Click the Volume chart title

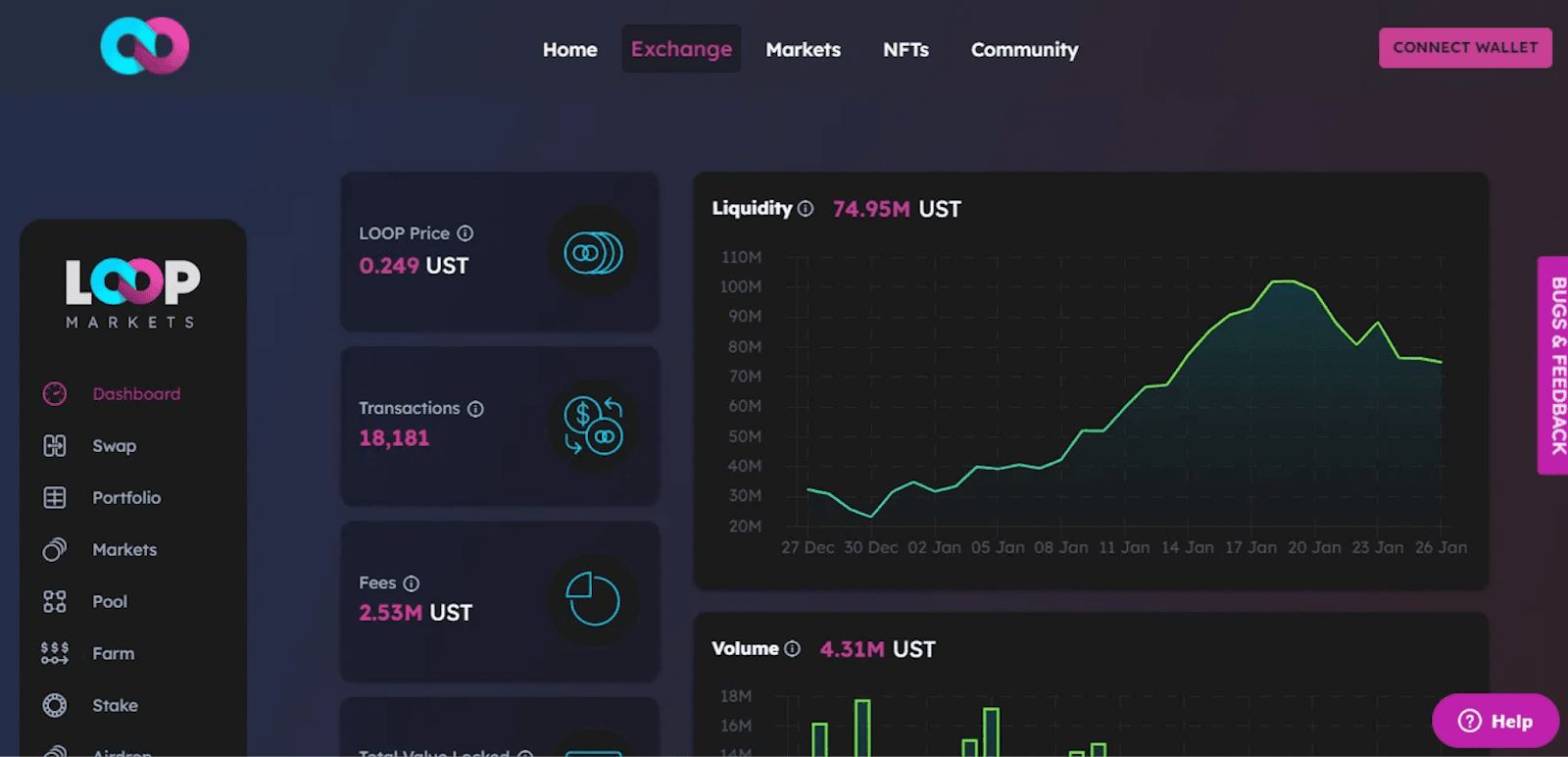tap(745, 648)
